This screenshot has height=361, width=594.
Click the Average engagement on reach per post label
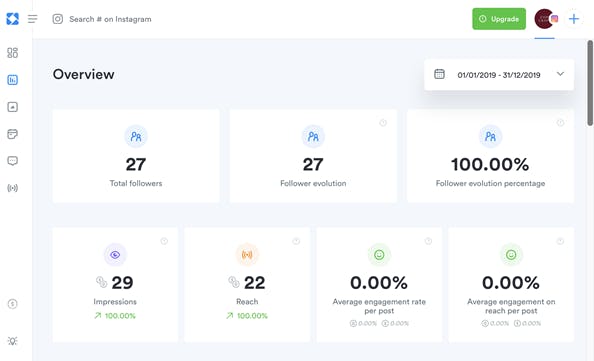point(511,306)
